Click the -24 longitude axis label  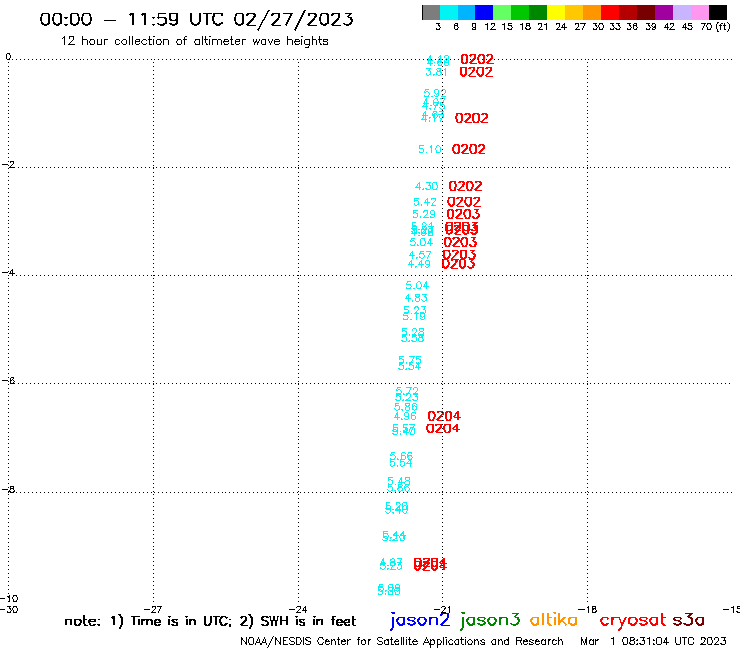tap(298, 609)
